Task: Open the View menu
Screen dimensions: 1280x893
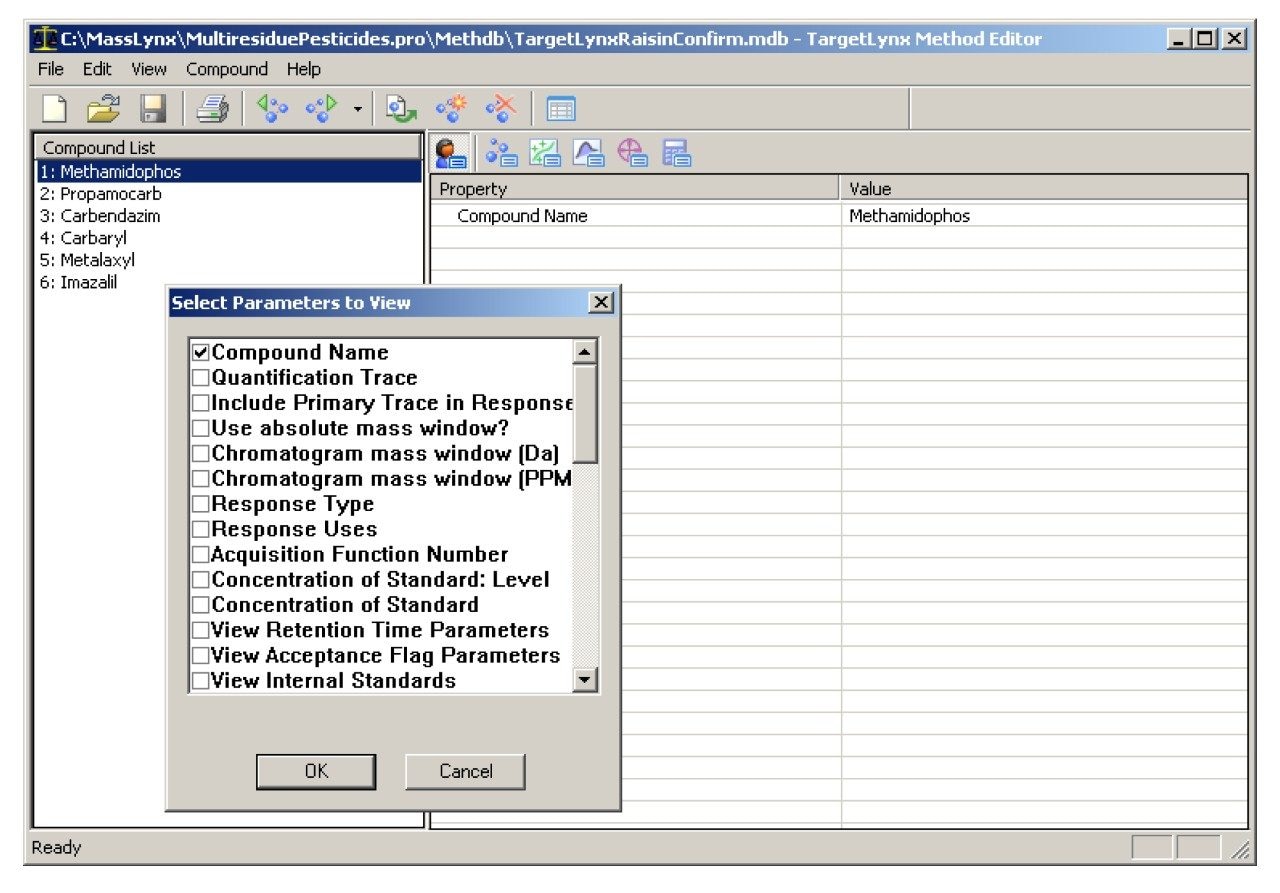Action: click(x=149, y=69)
